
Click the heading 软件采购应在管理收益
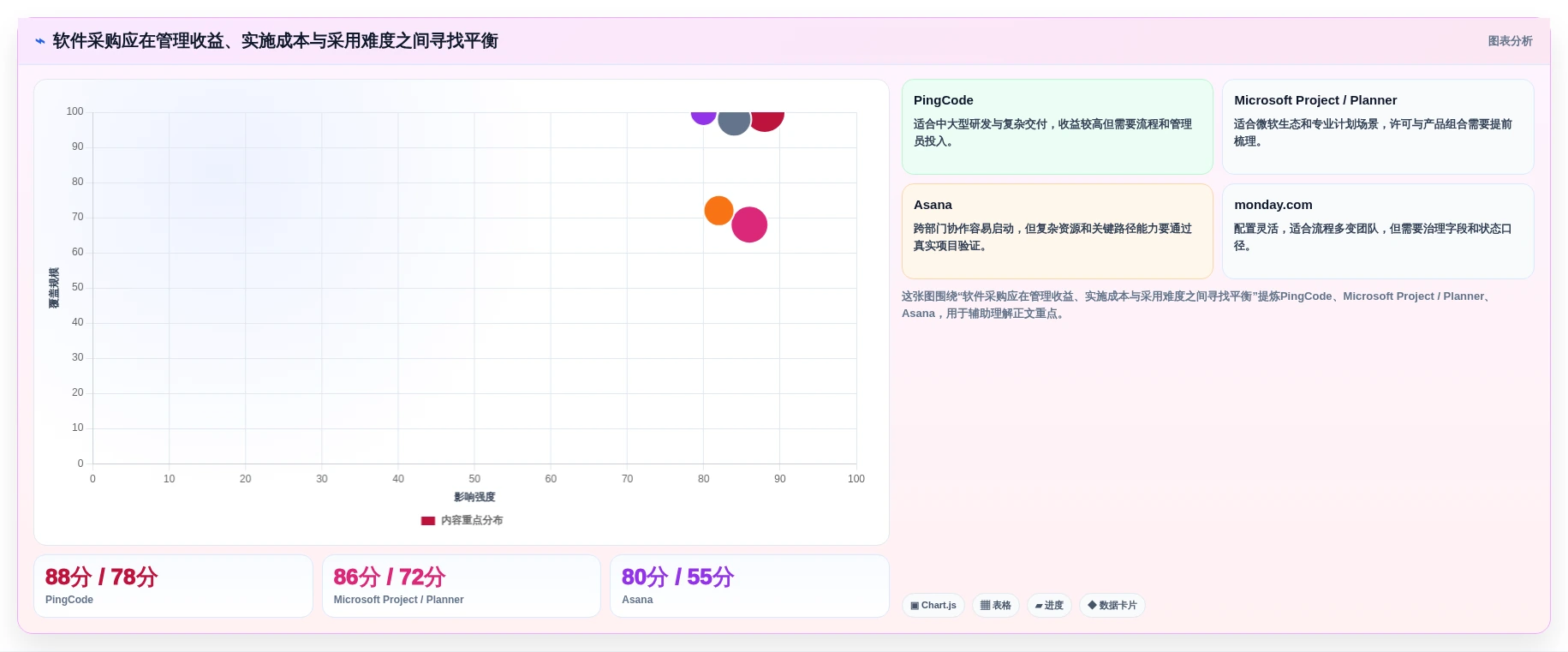tap(275, 41)
